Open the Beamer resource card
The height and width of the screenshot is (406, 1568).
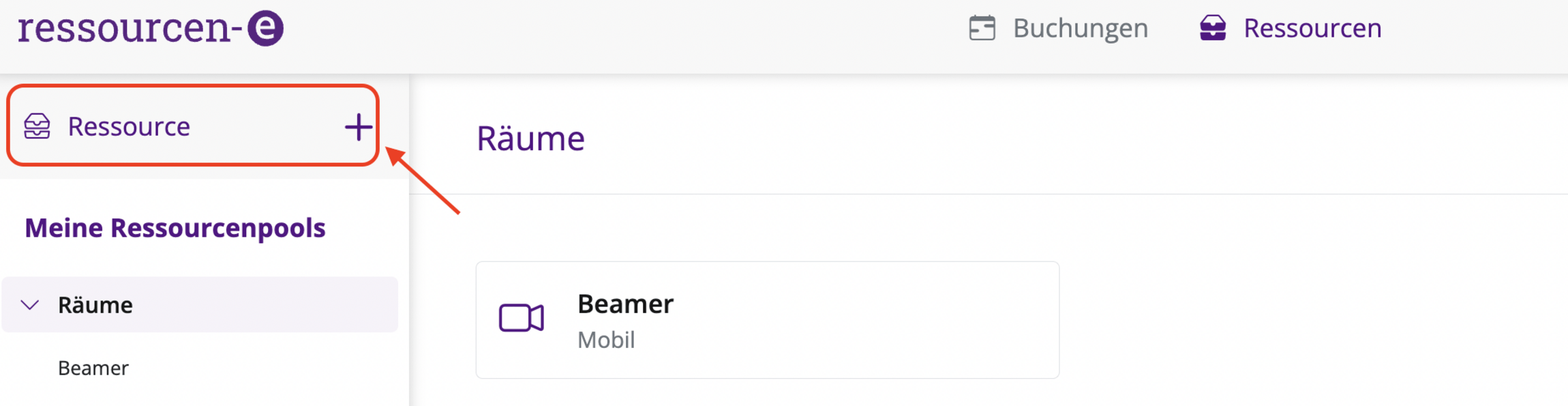(x=767, y=319)
